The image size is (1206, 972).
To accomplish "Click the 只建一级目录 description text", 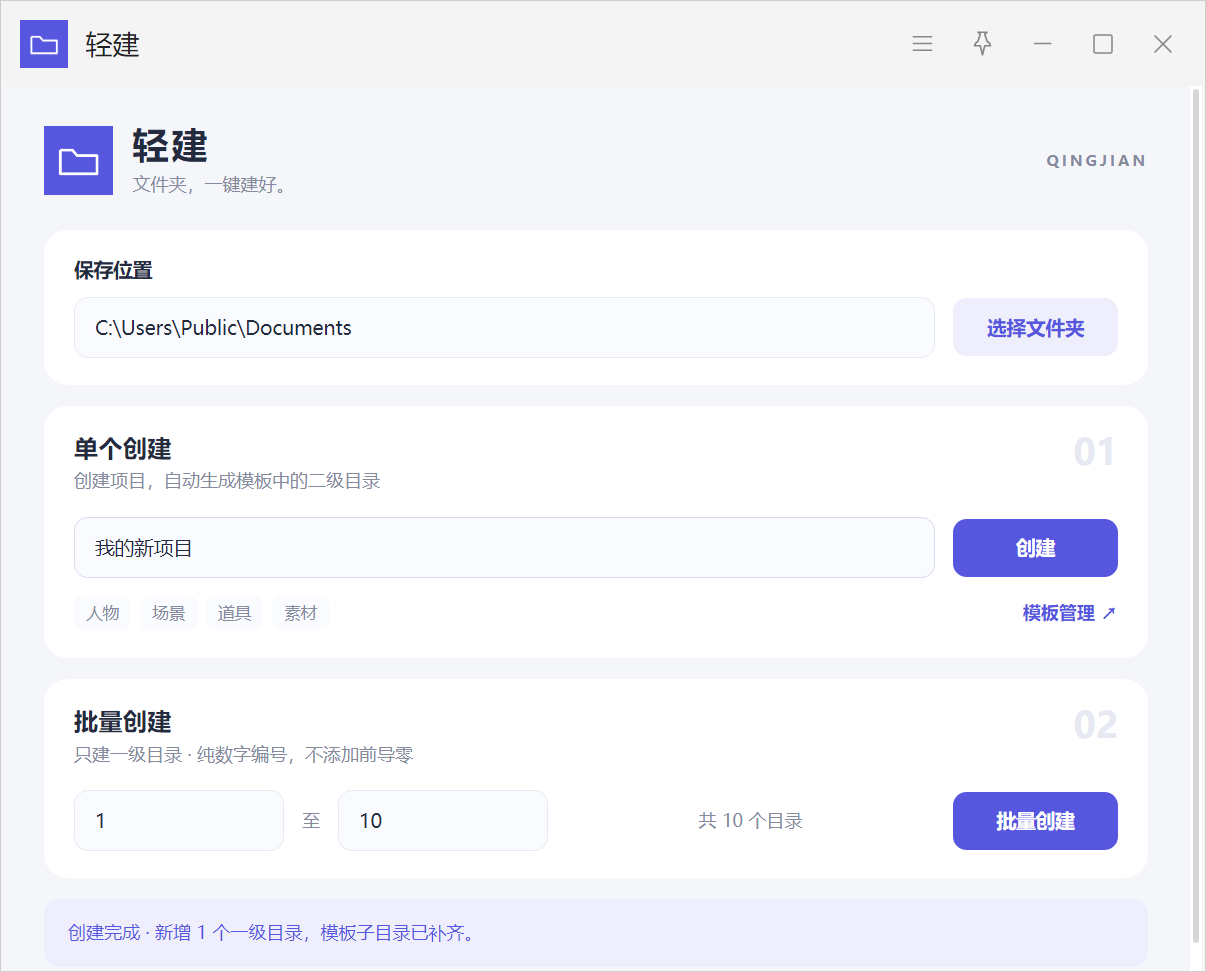I will tap(244, 755).
